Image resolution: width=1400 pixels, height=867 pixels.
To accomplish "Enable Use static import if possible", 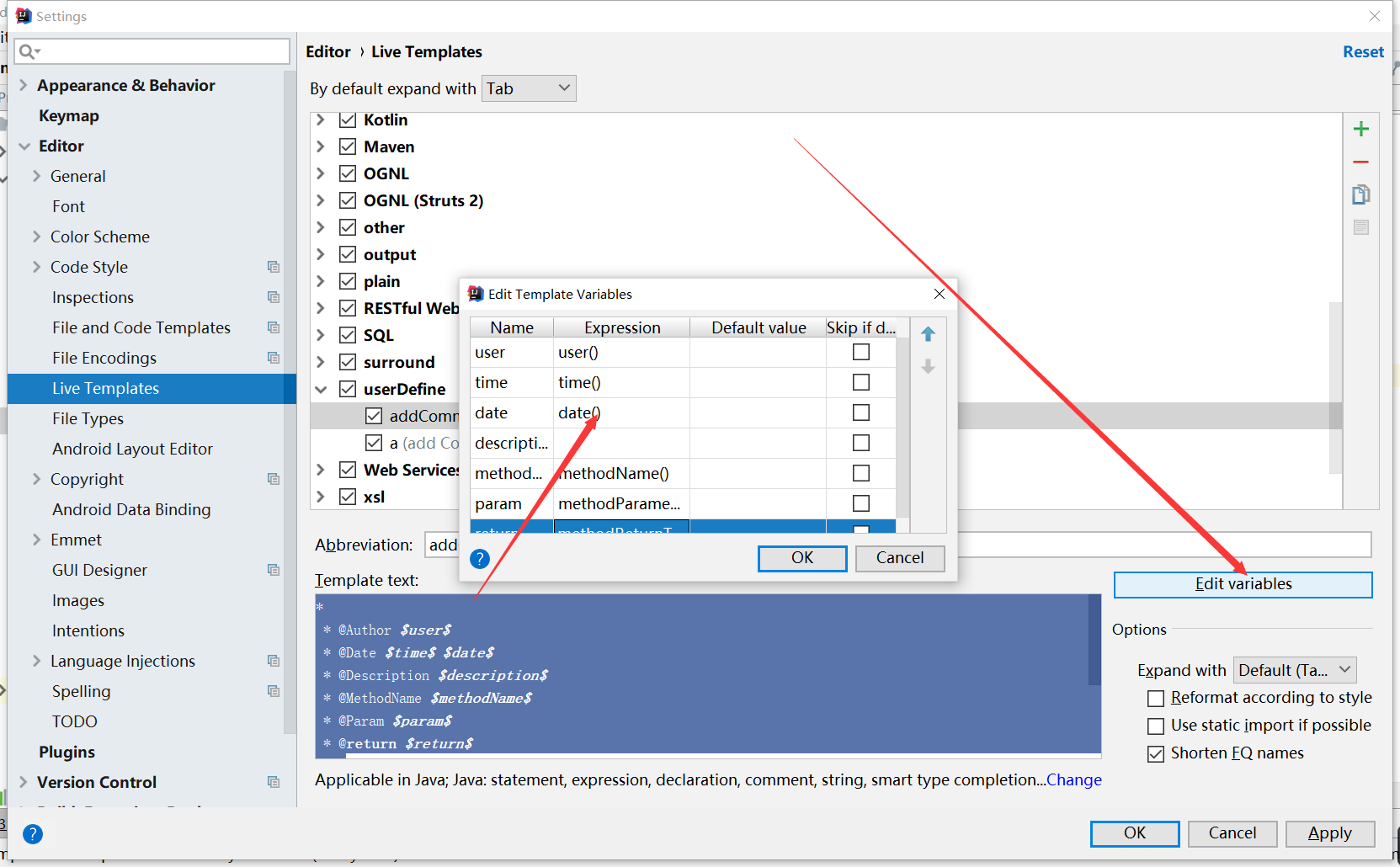I will [x=1156, y=726].
